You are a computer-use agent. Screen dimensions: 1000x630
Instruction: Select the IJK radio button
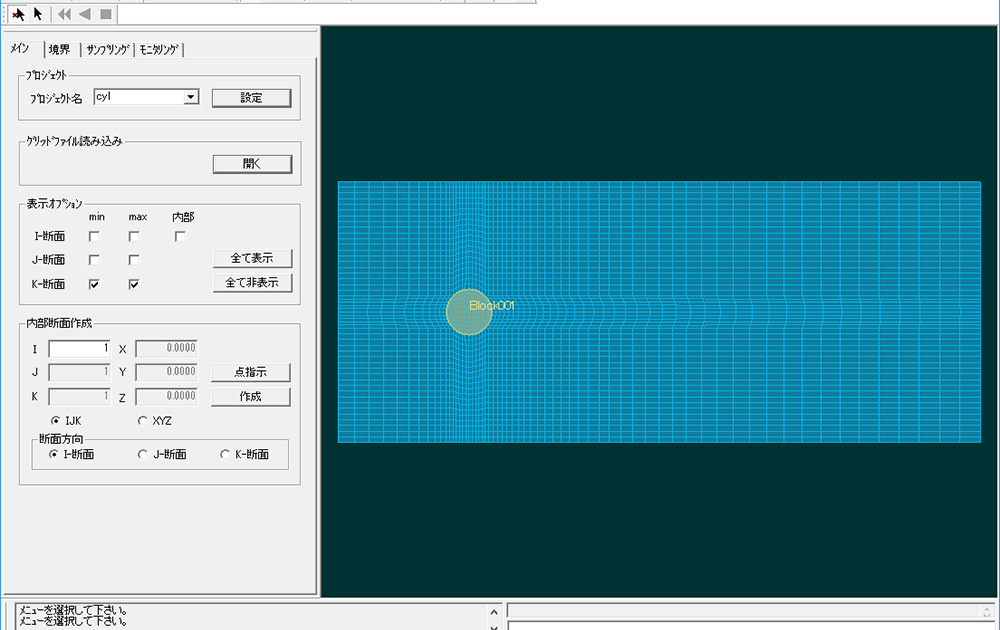point(55,421)
